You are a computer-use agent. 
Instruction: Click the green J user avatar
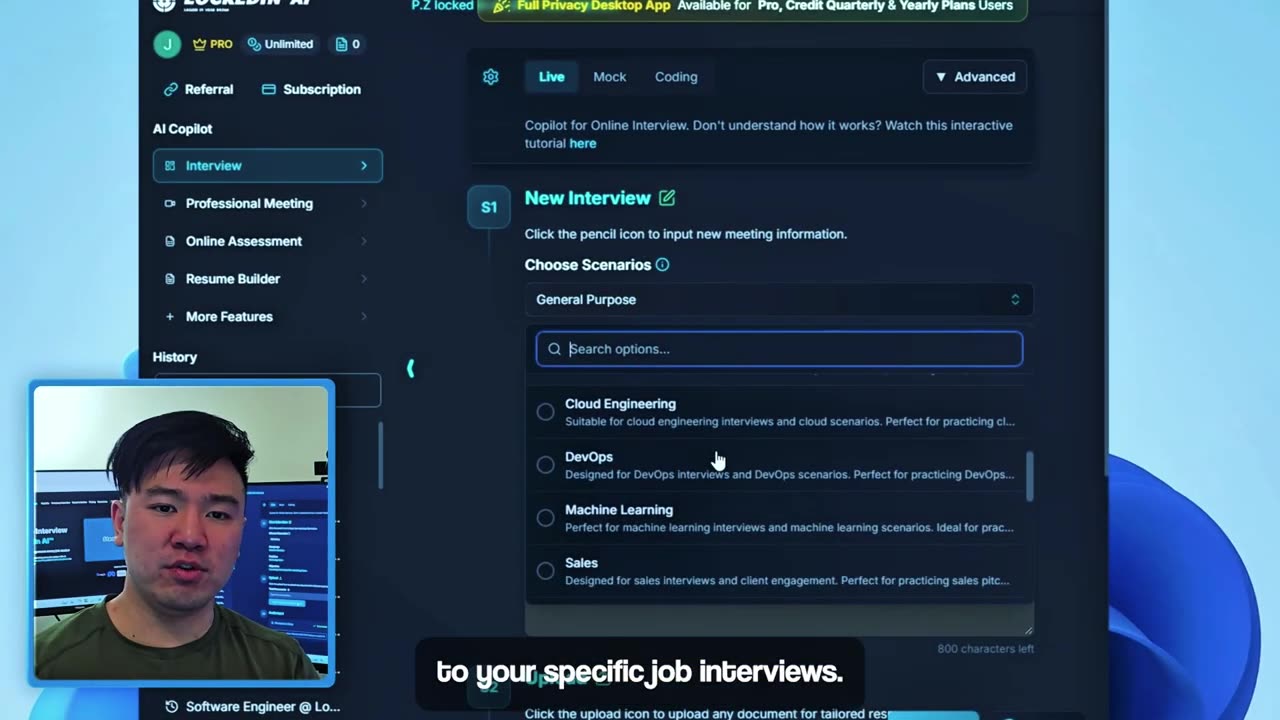click(x=167, y=44)
